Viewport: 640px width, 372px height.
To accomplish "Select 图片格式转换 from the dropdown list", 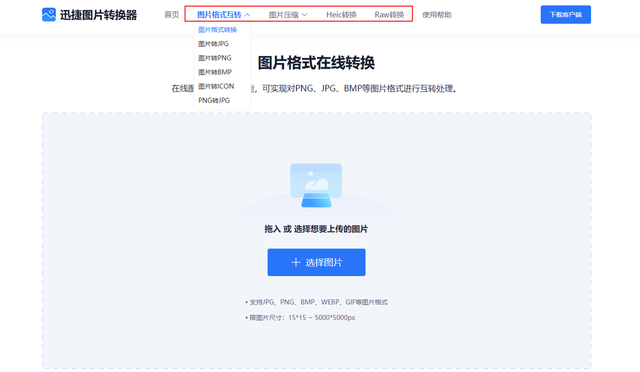I will click(x=218, y=30).
